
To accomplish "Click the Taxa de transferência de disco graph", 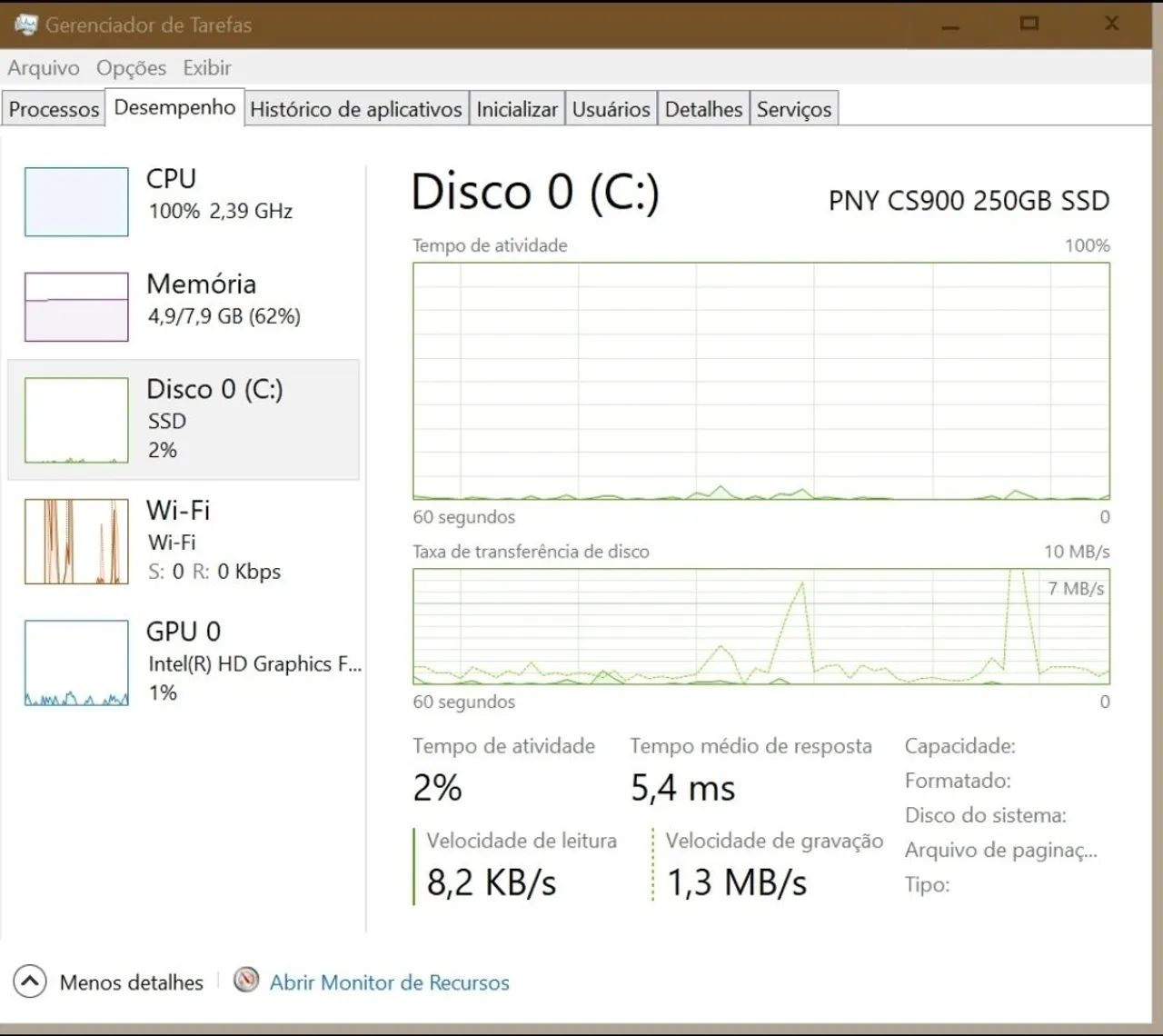I will click(x=761, y=626).
